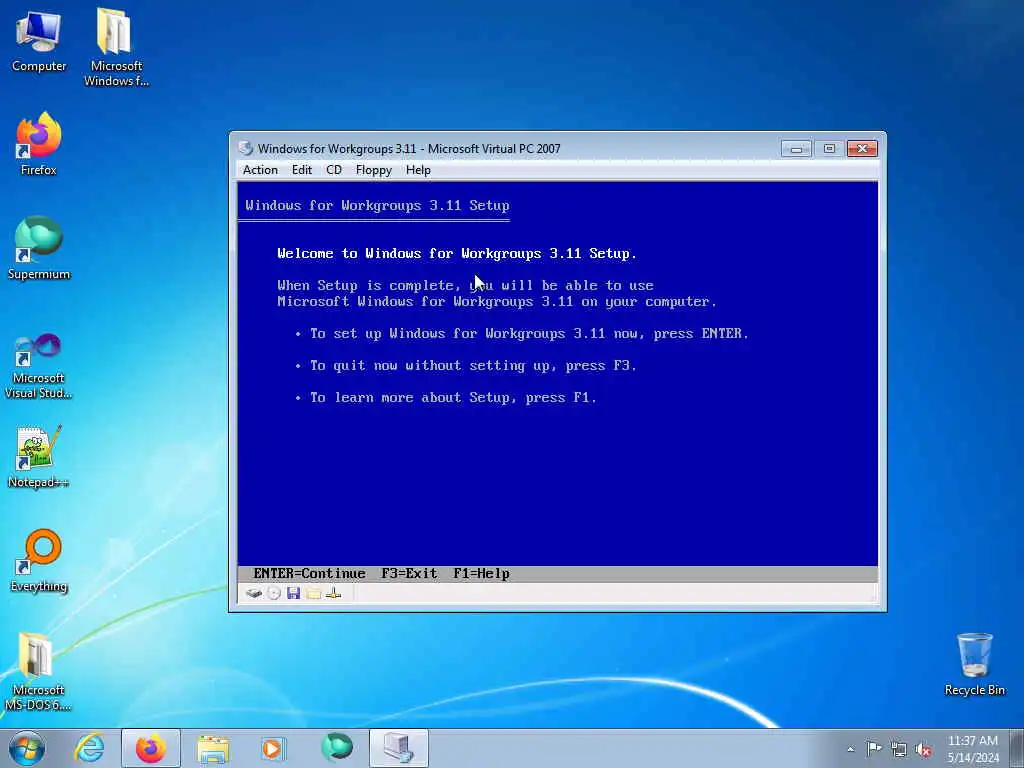Open the clock showing 11:37 AM
This screenshot has height=768, width=1024.
coord(973,749)
